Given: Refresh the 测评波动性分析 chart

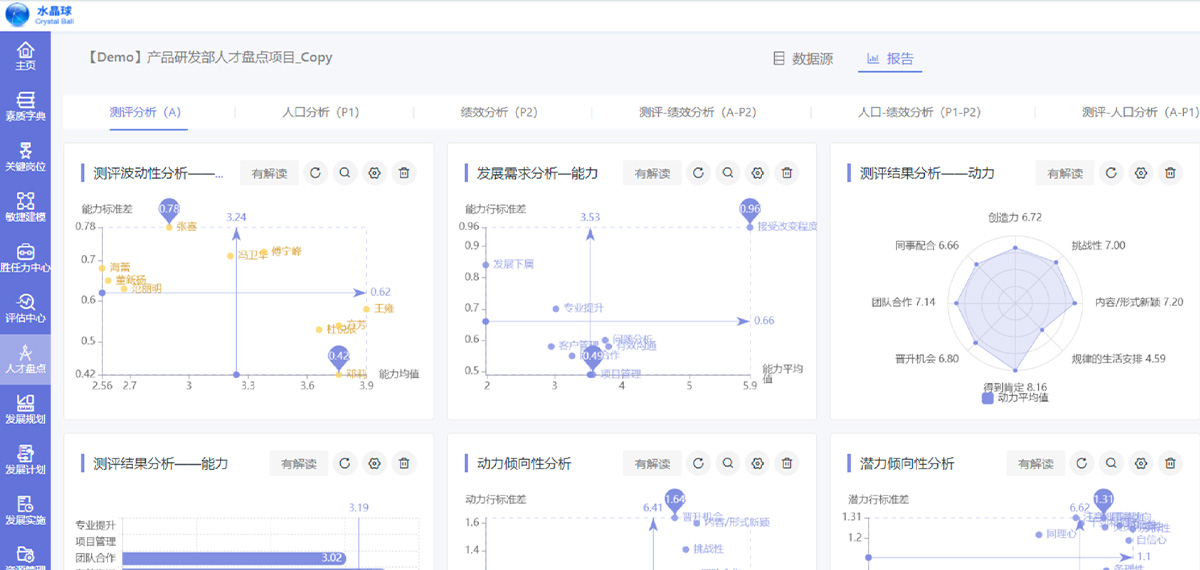Looking at the screenshot, I should point(315,173).
